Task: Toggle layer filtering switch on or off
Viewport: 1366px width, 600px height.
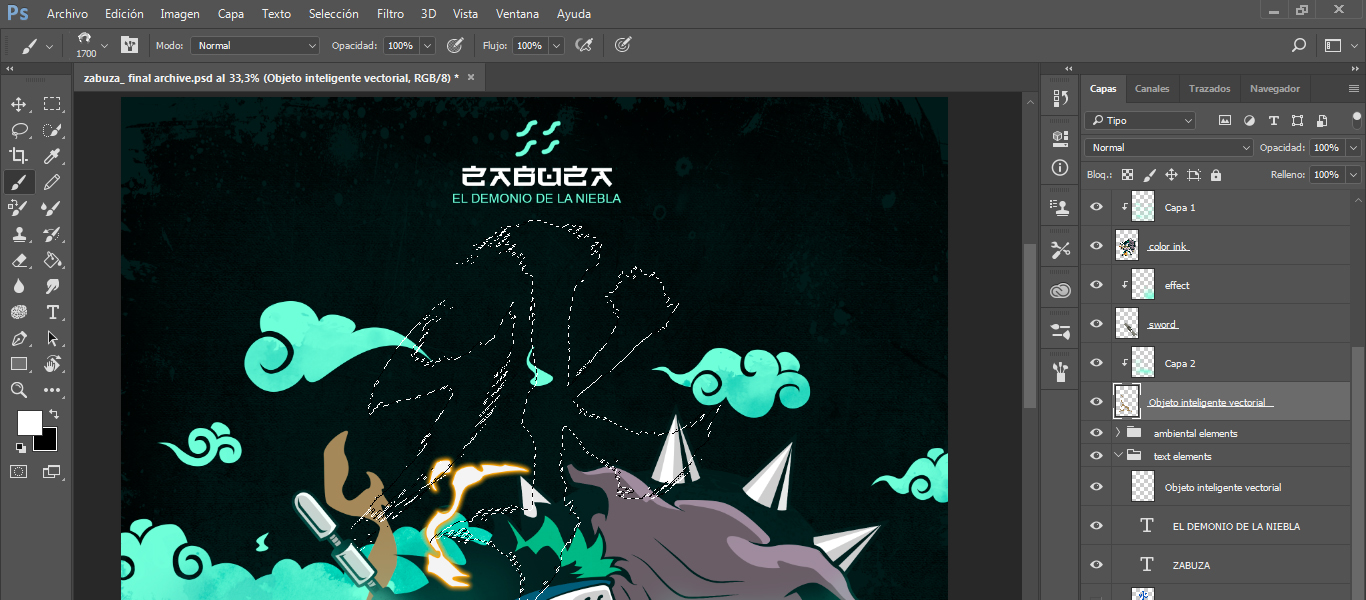Action: pyautogui.click(x=1356, y=120)
